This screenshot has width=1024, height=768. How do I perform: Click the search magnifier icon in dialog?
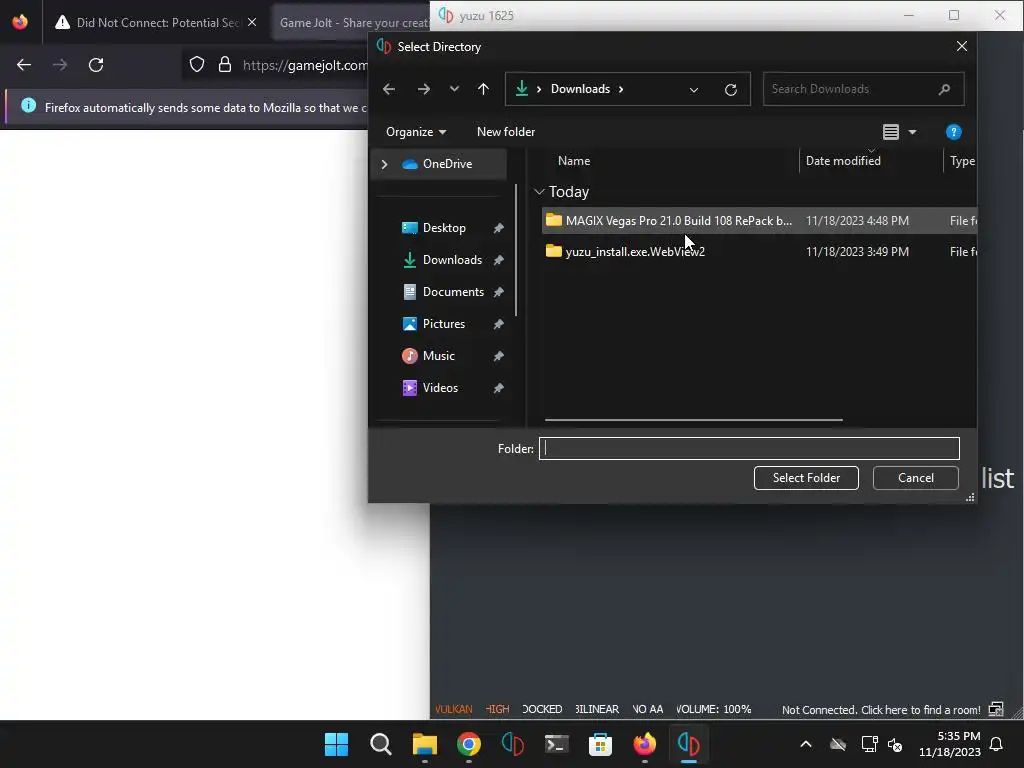coord(944,89)
